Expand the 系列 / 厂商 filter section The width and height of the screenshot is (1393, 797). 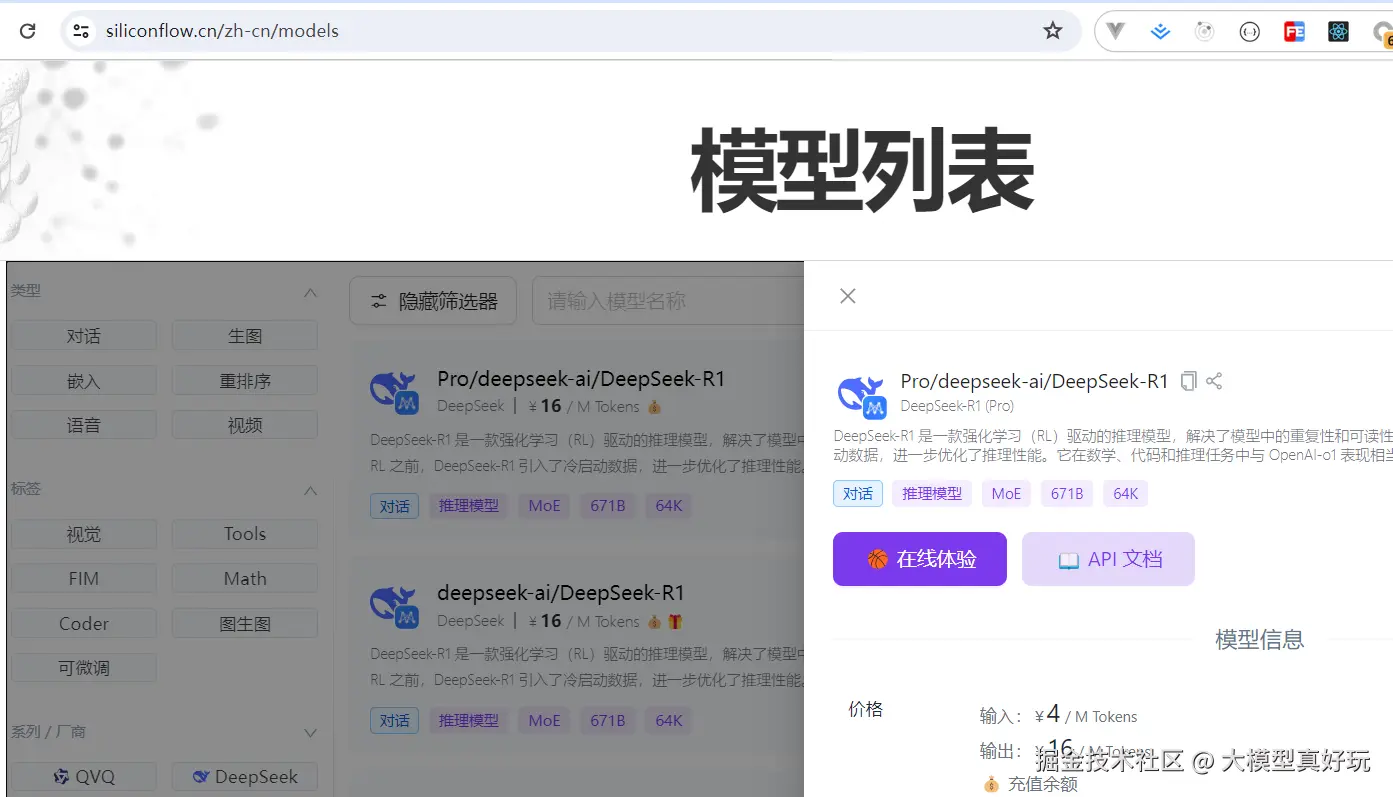(311, 733)
